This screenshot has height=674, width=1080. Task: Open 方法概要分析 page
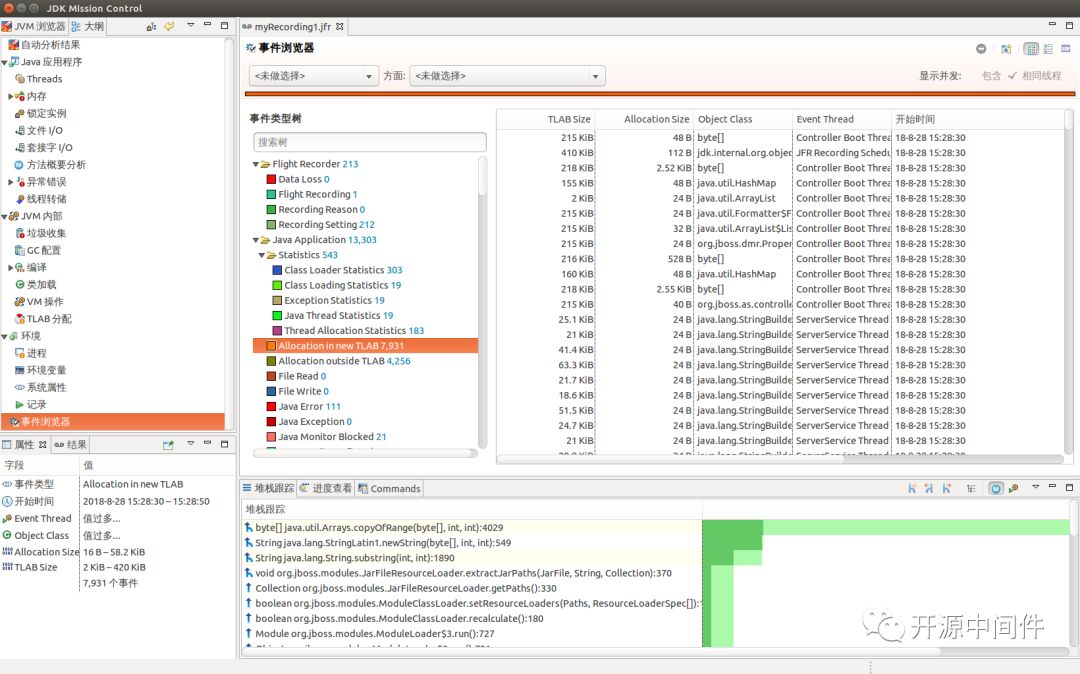[56, 165]
